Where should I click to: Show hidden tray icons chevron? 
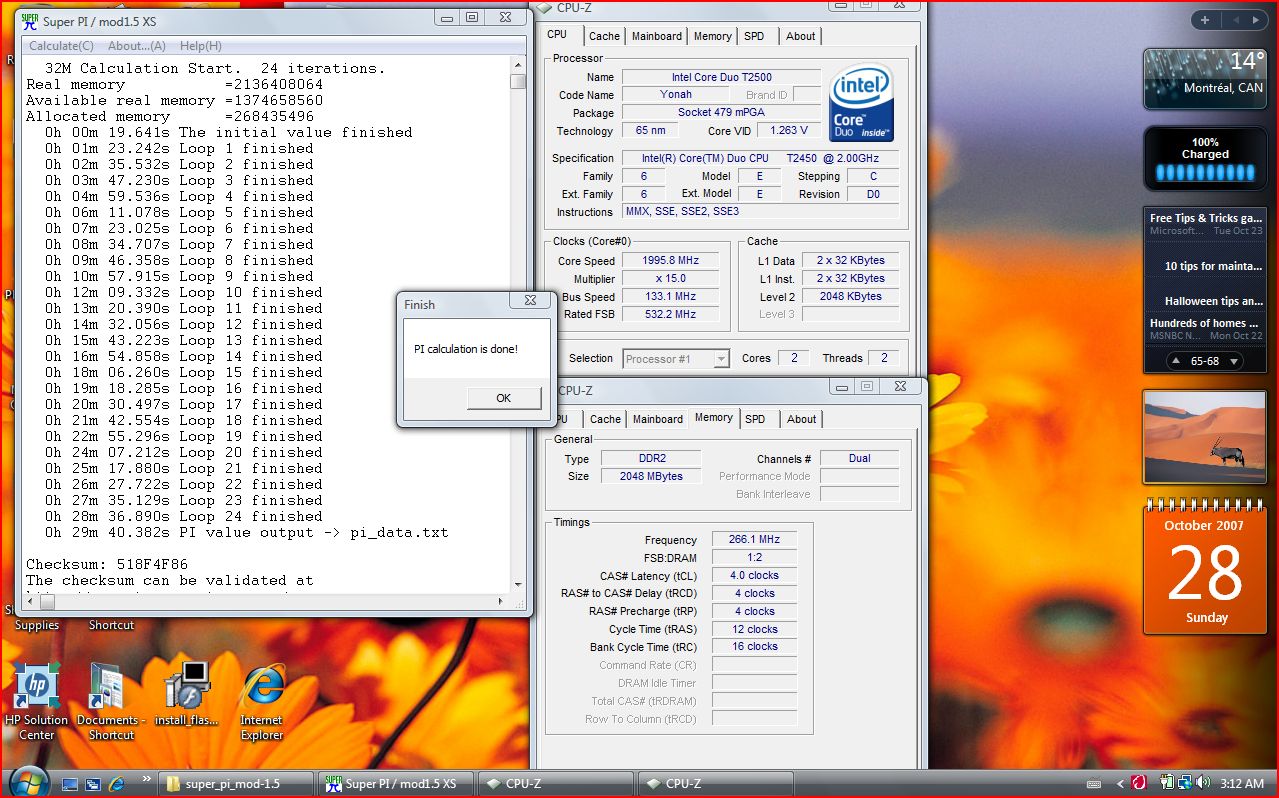tap(1120, 783)
